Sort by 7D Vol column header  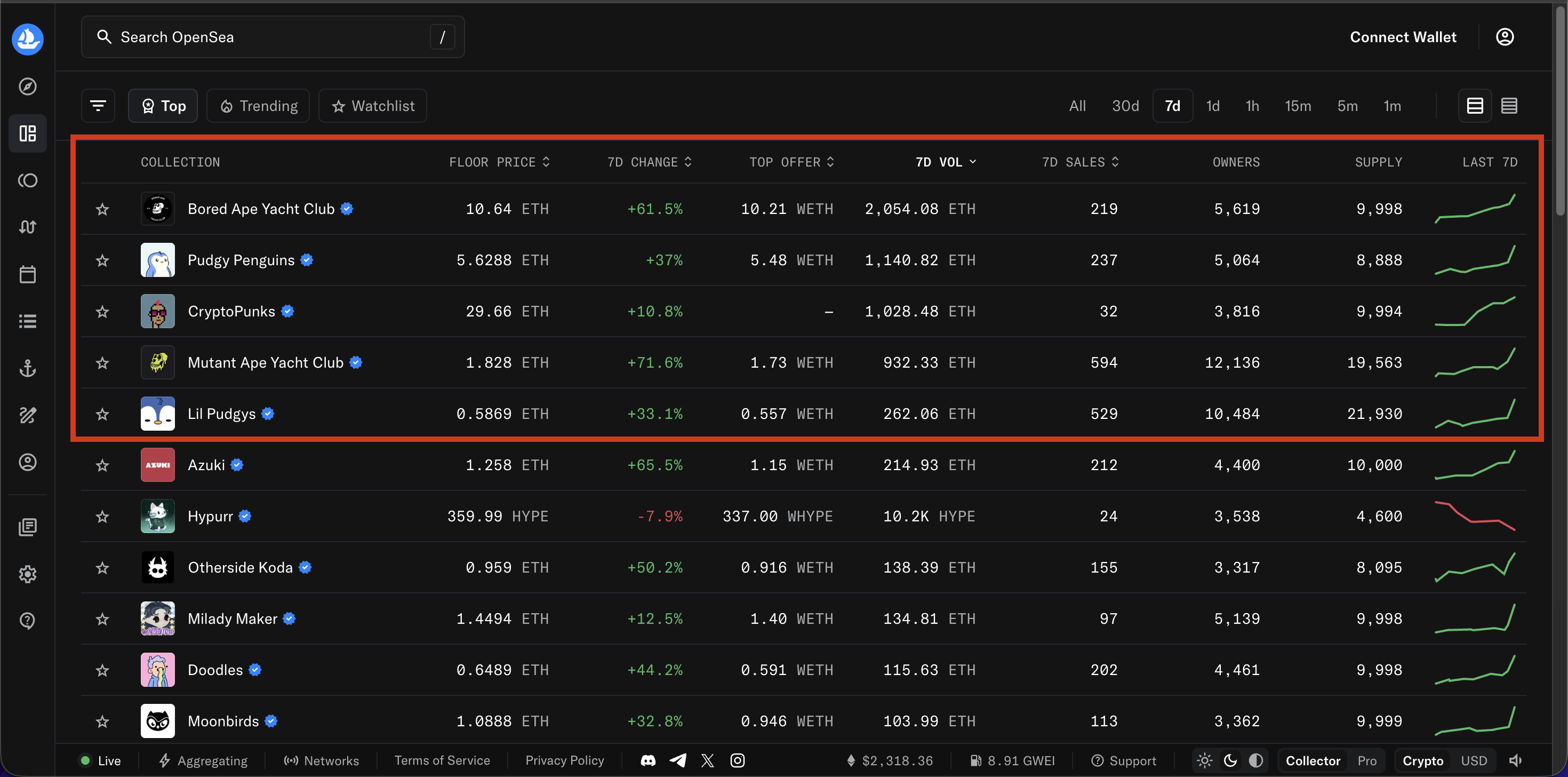click(945, 162)
